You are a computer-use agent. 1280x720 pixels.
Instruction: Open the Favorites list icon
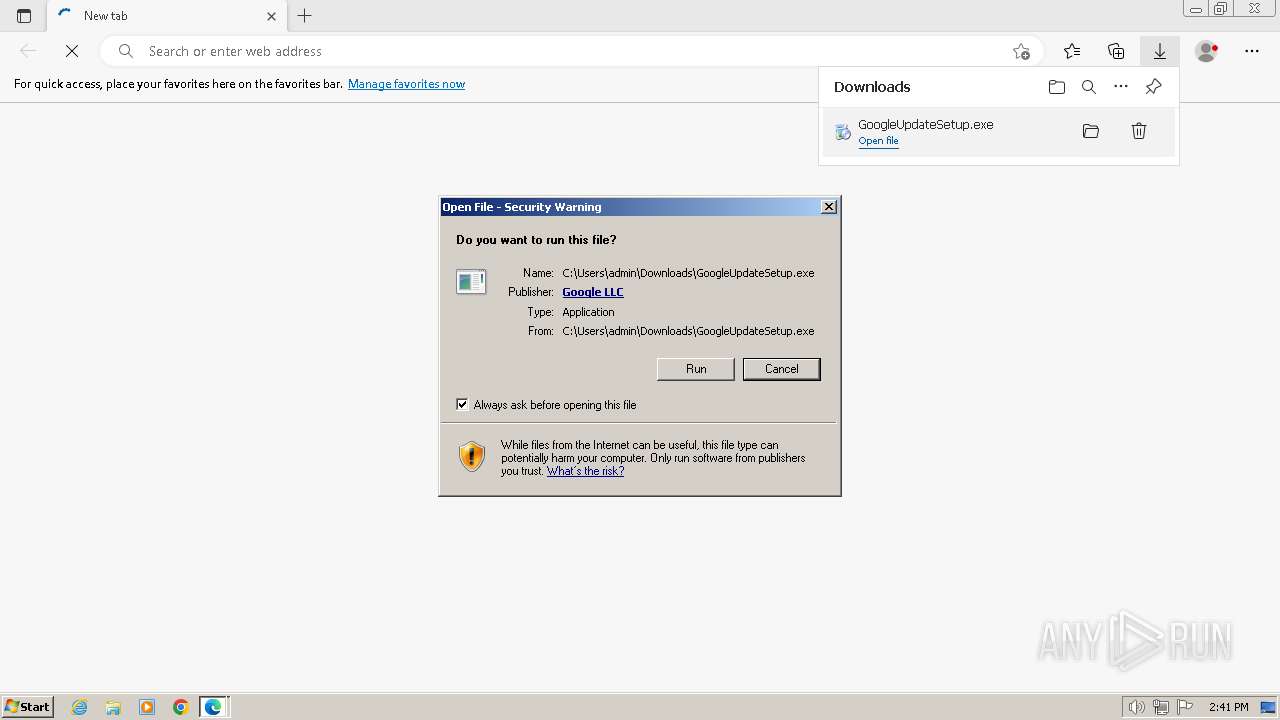pyautogui.click(x=1072, y=51)
